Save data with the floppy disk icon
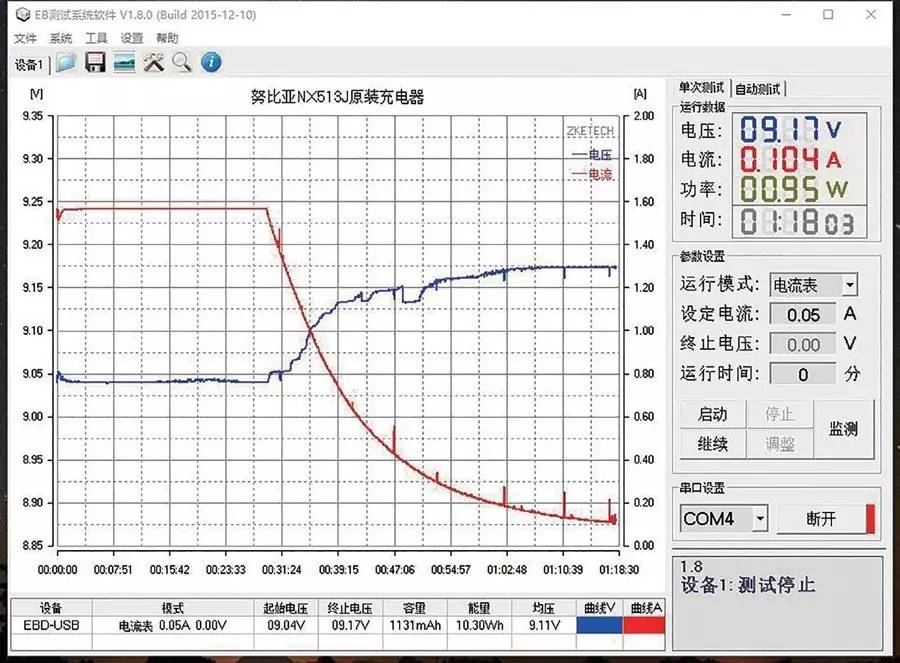The image size is (900, 663). [95, 62]
